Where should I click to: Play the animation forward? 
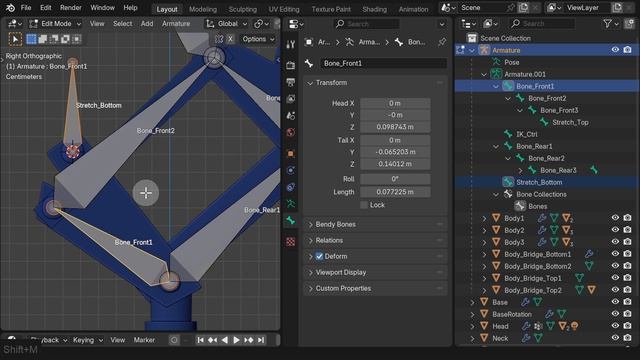pyautogui.click(x=236, y=340)
